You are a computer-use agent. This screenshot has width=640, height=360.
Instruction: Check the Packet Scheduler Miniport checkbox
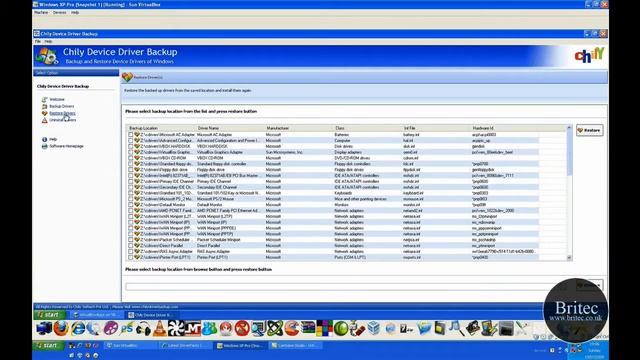pos(131,240)
